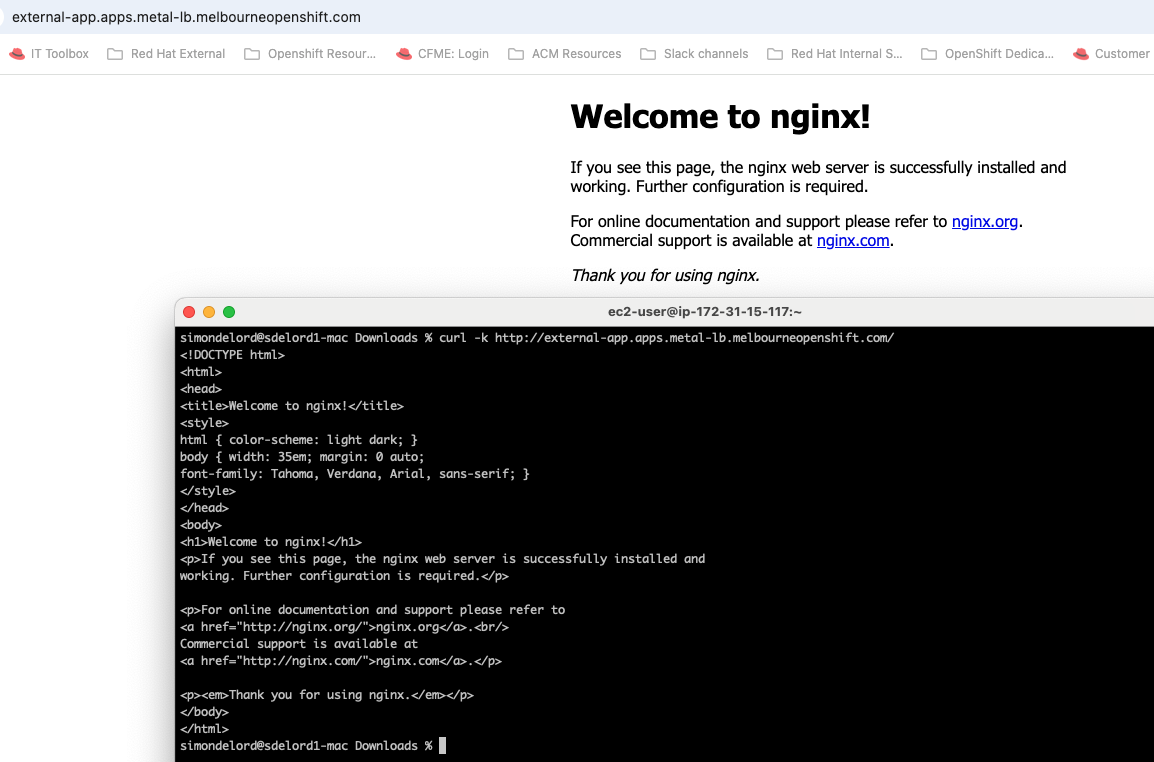
Task: Click the browser address bar URL
Action: 186,17
